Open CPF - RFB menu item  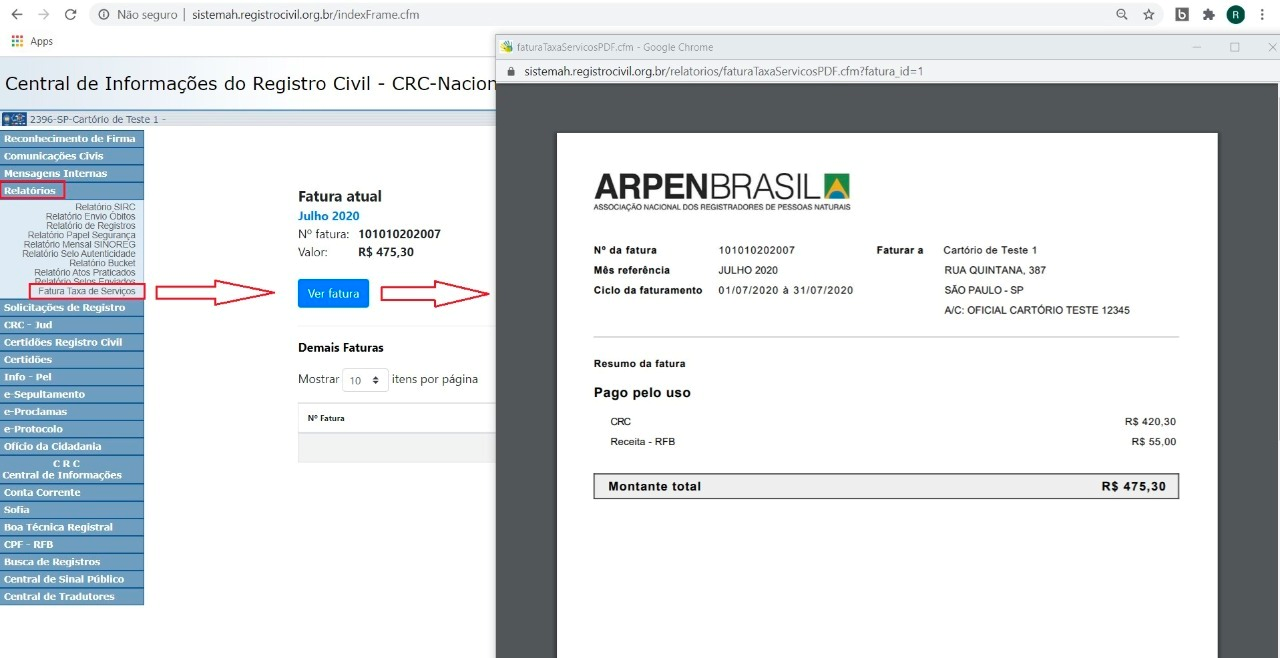coord(72,544)
